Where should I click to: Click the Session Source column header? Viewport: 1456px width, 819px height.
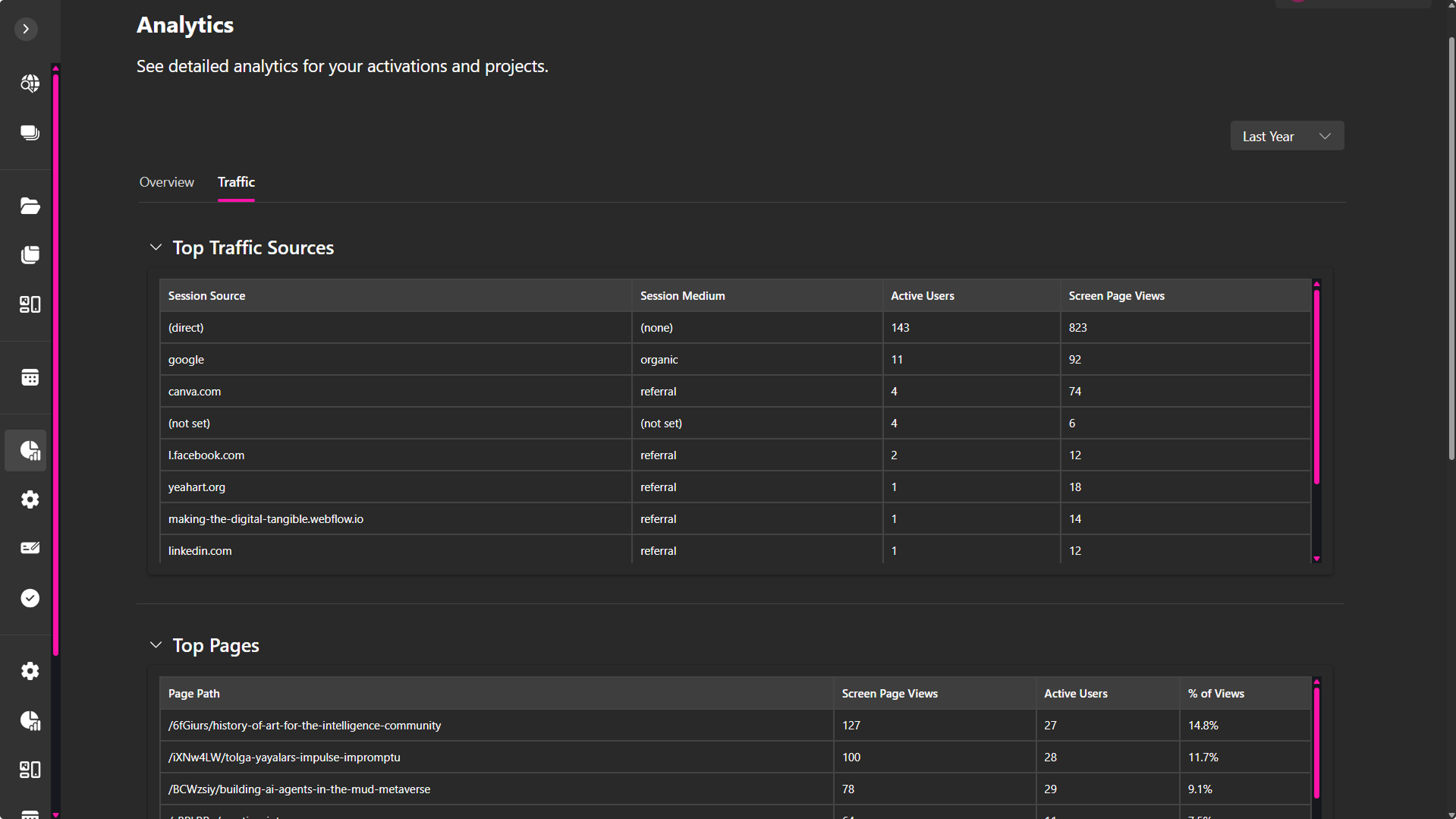[206, 296]
